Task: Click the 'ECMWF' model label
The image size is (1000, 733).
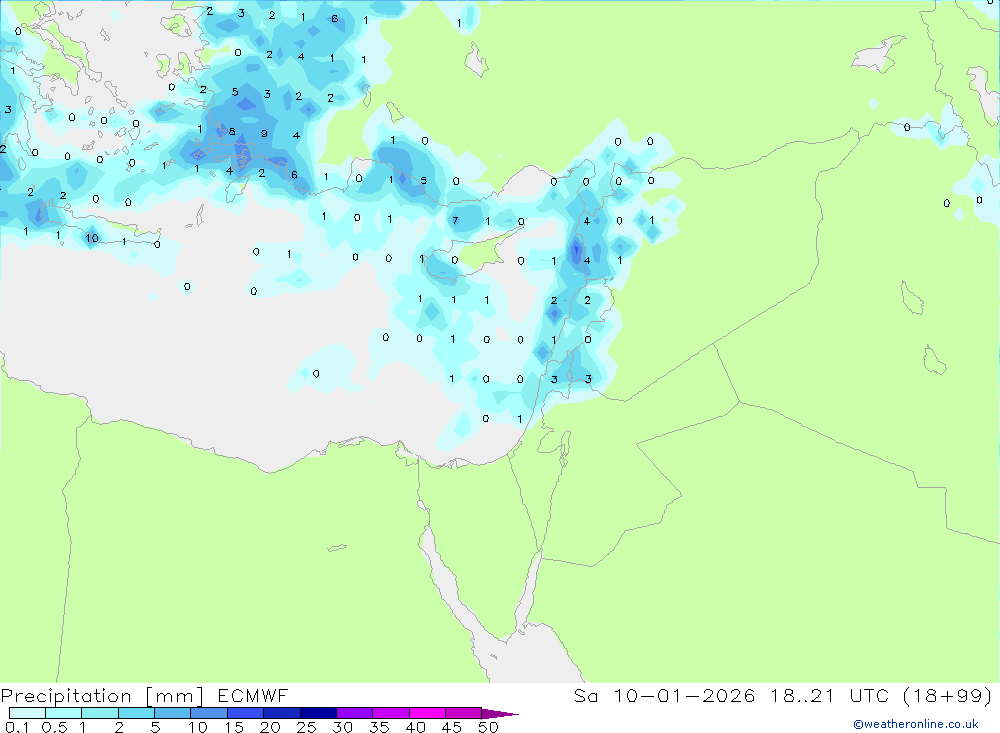Action: coord(253,695)
